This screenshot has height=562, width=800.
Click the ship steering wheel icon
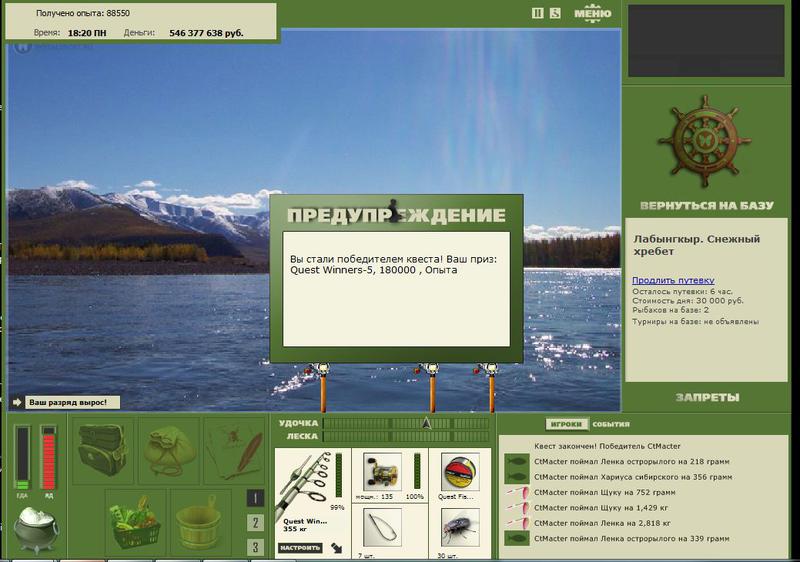click(x=705, y=141)
